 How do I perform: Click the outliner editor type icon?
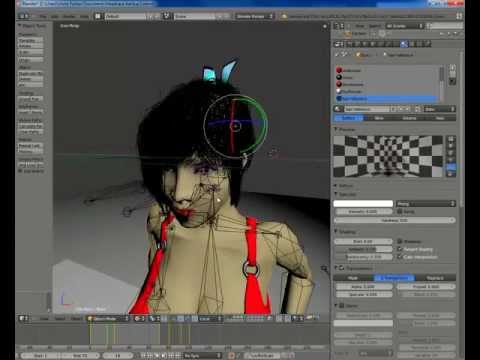[x=339, y=26]
